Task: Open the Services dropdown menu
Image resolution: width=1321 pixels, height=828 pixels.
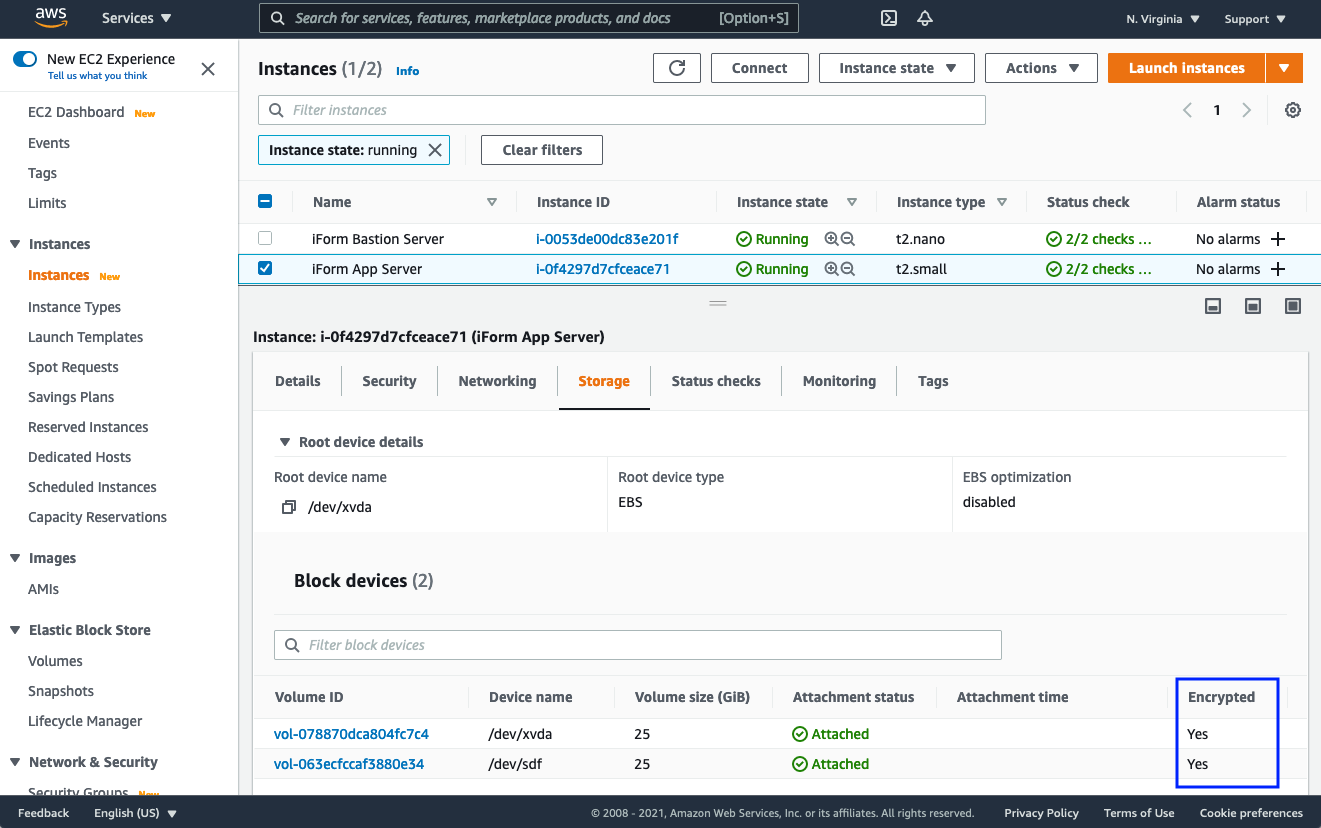Action: coord(137,18)
